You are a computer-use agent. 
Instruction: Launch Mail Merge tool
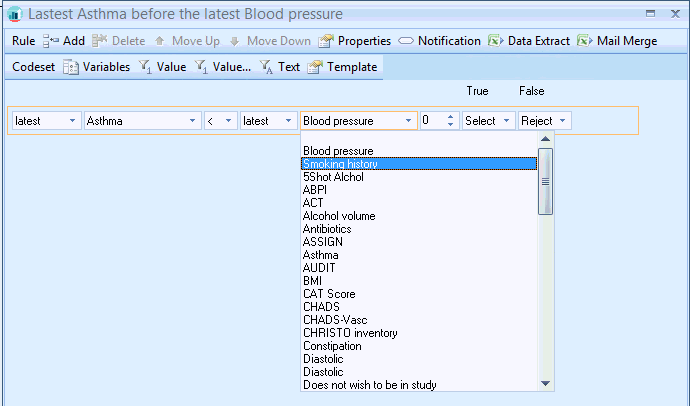(x=585, y=41)
